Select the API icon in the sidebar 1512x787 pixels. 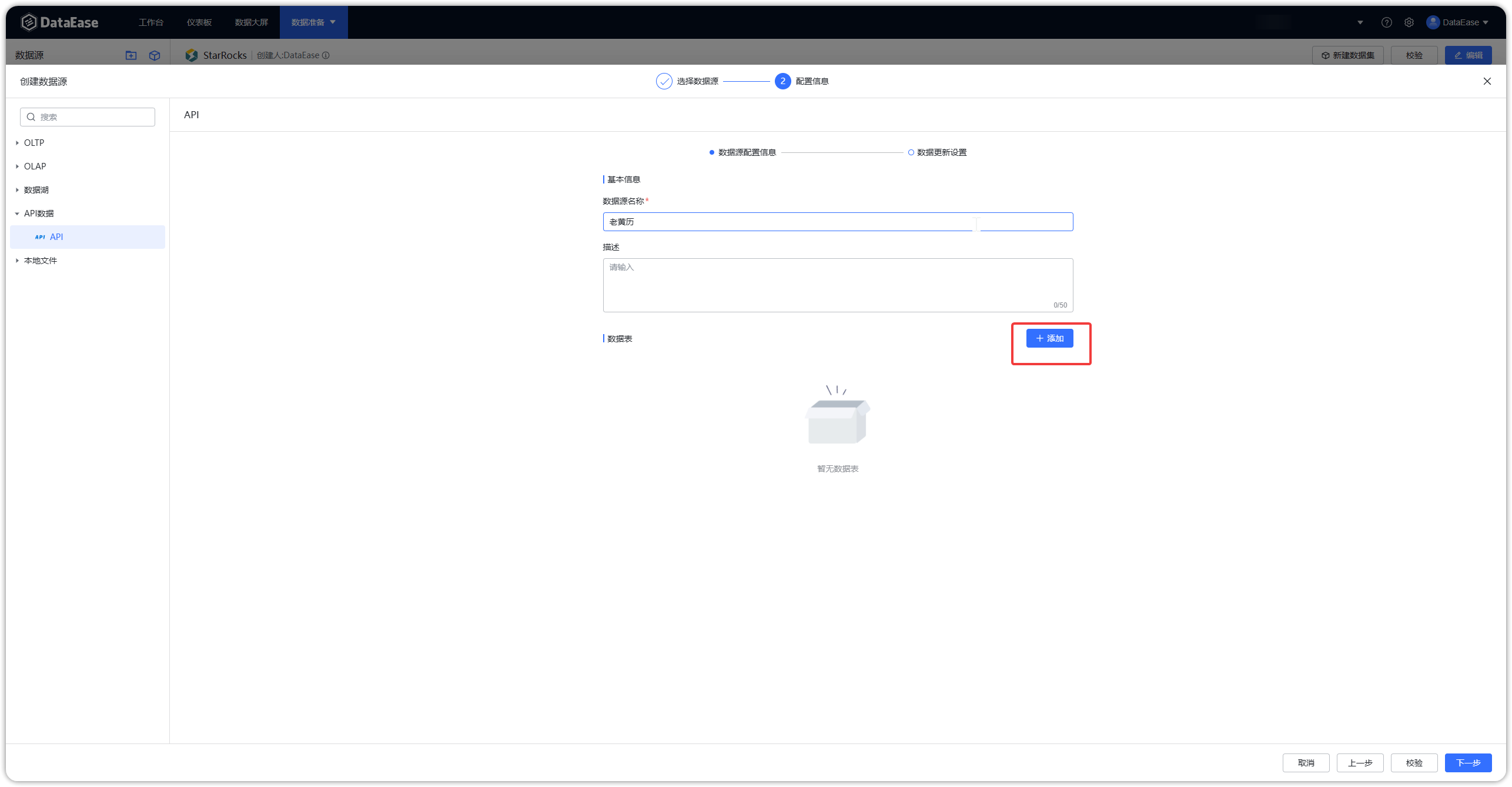pos(39,236)
